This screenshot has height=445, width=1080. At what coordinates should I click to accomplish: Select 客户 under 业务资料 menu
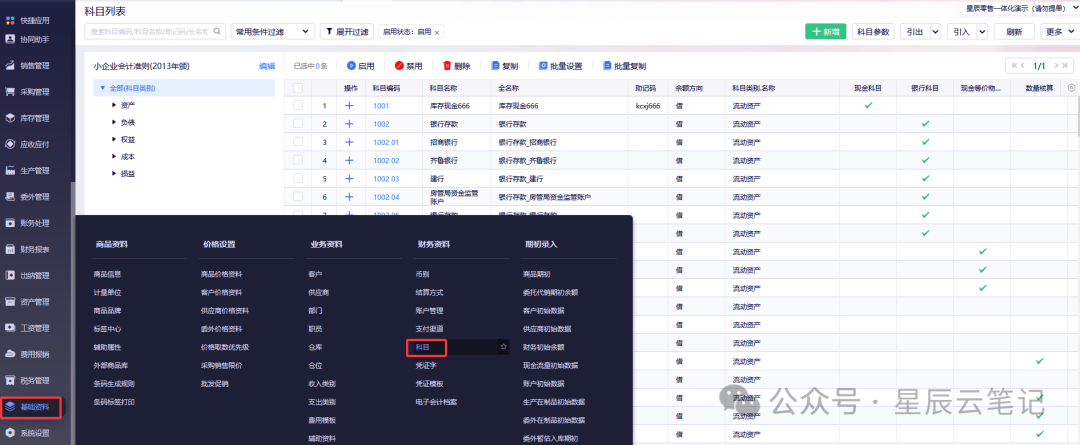315,274
